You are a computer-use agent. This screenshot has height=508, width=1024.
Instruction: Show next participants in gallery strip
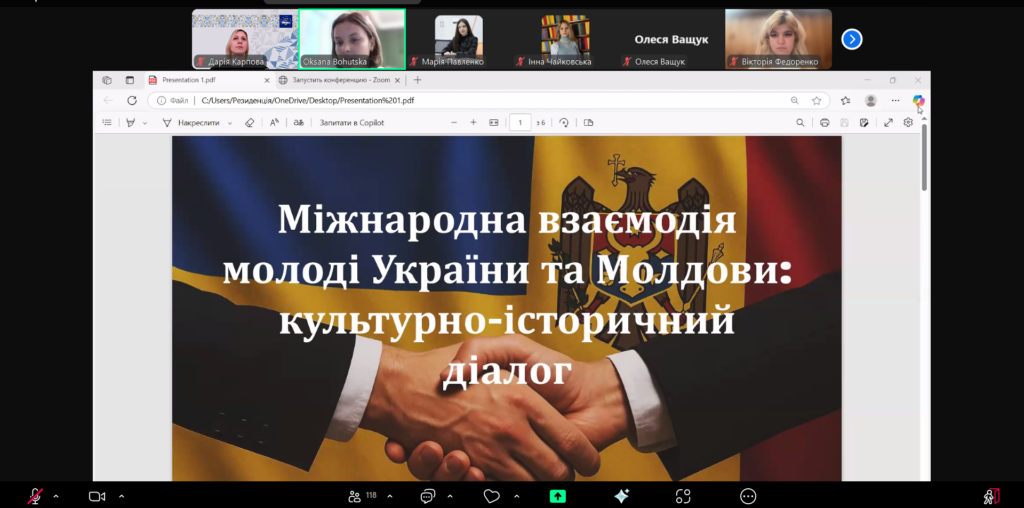tap(852, 40)
